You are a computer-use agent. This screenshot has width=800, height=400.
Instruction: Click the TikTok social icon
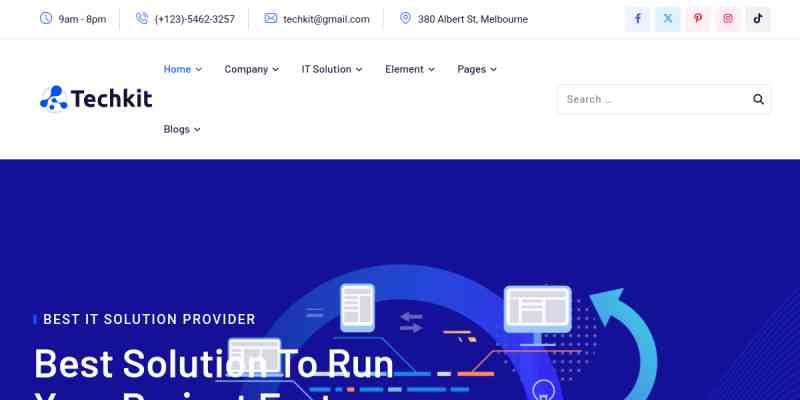(x=758, y=19)
